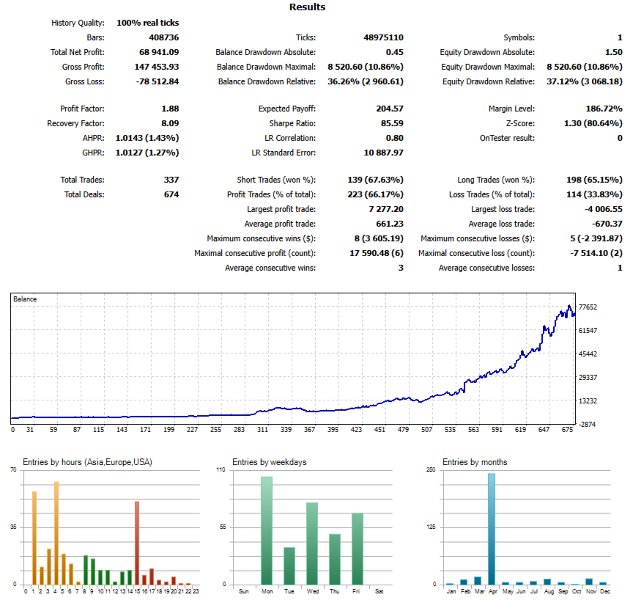The image size is (633, 600).
Task: Click Largest loss trade value -4 006.55
Action: [x=604, y=209]
